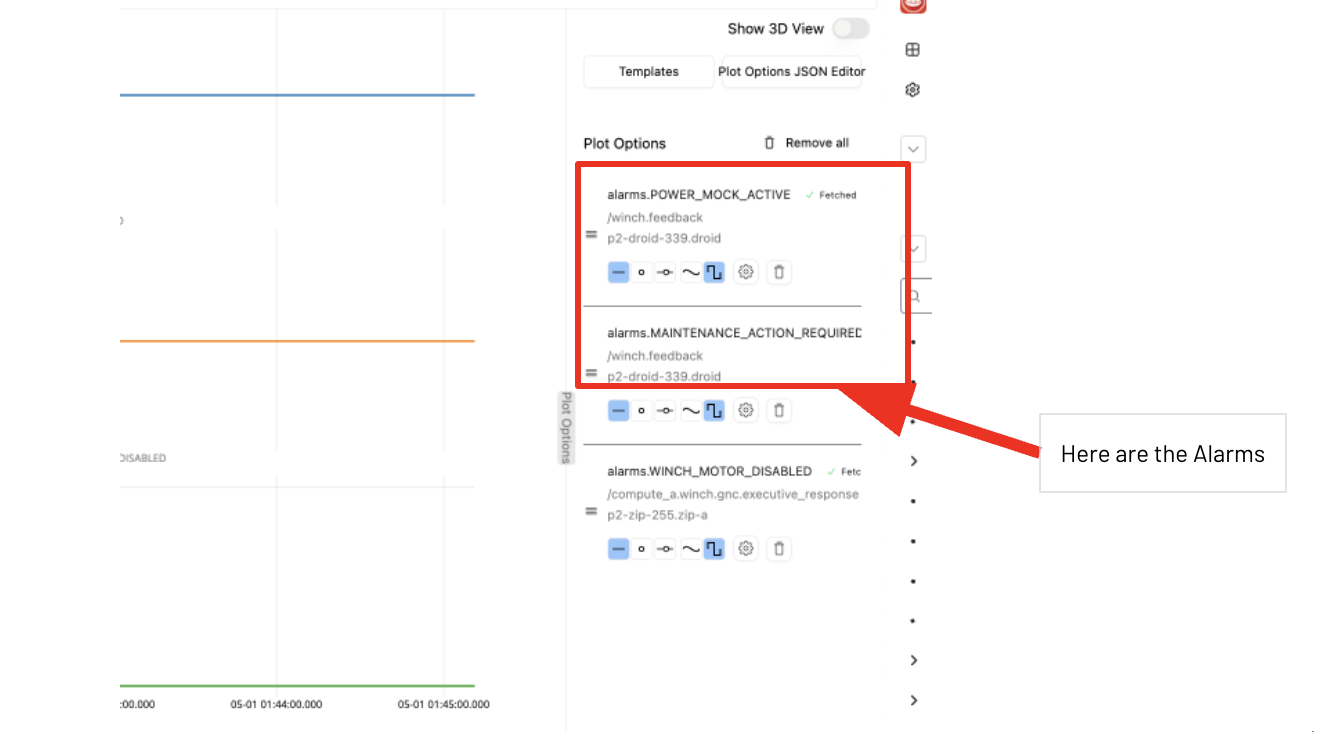Toggle the Show 3D View switch
Viewport: 1338px width, 732px height.
click(851, 28)
